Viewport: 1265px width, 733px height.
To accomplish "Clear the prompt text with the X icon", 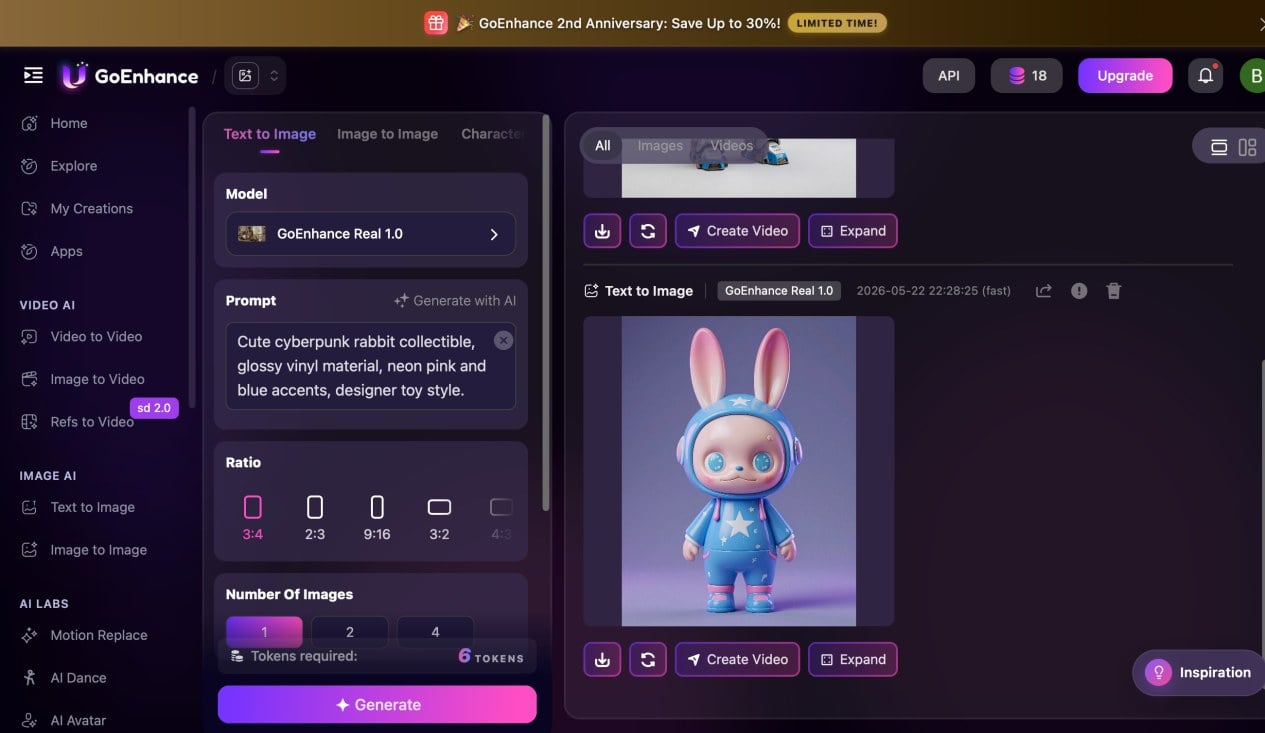I will click(504, 340).
